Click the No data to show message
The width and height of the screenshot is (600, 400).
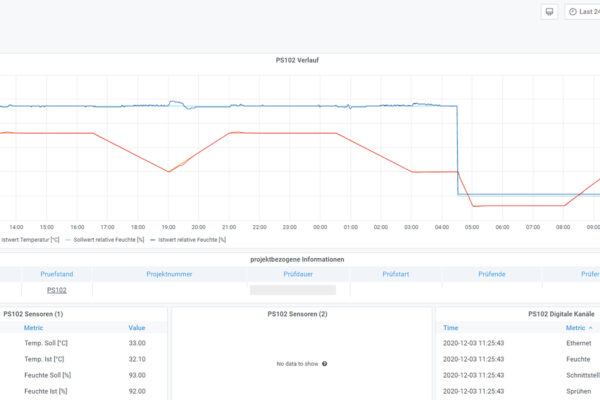297,364
